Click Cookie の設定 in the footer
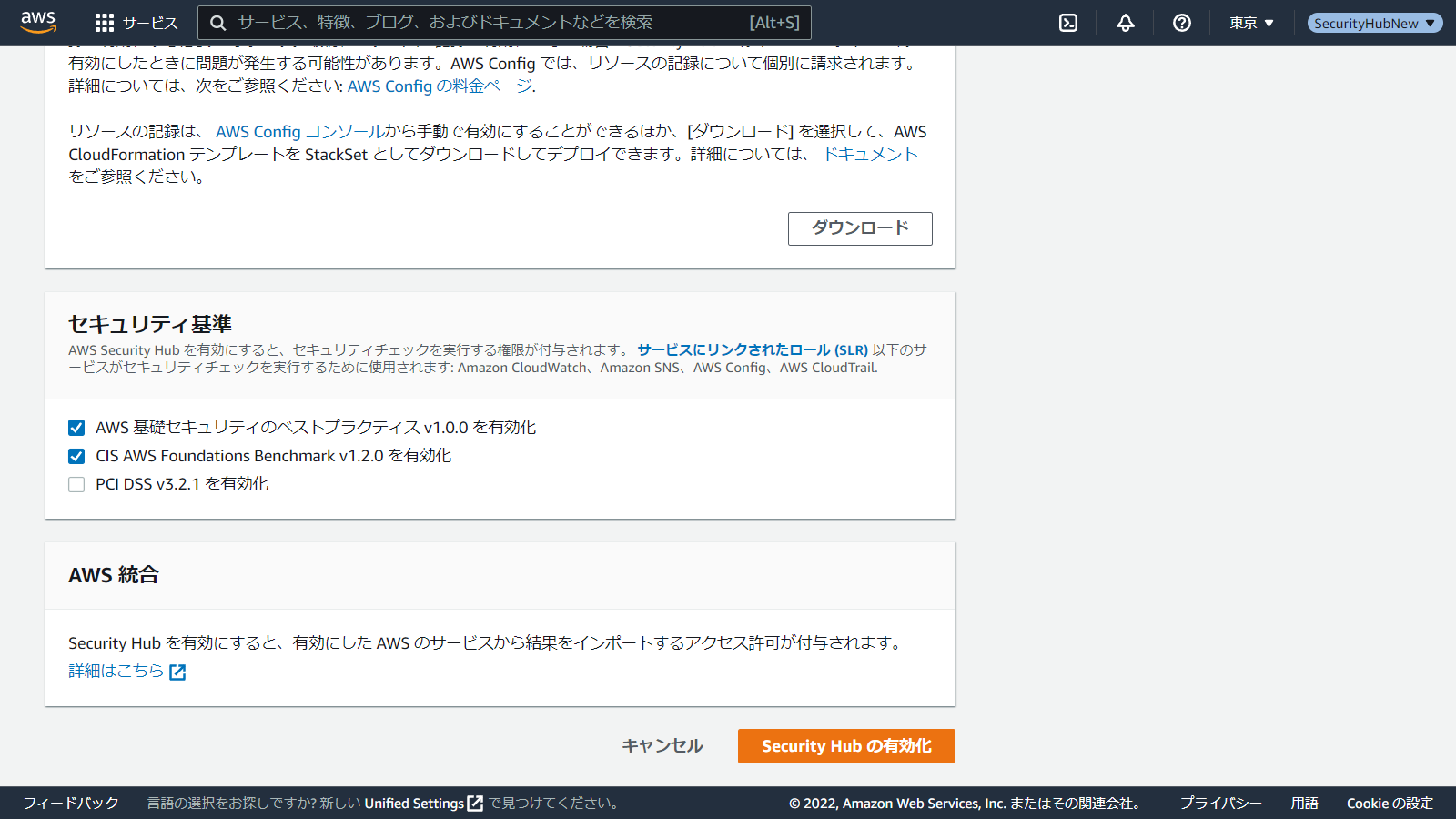 (1390, 803)
